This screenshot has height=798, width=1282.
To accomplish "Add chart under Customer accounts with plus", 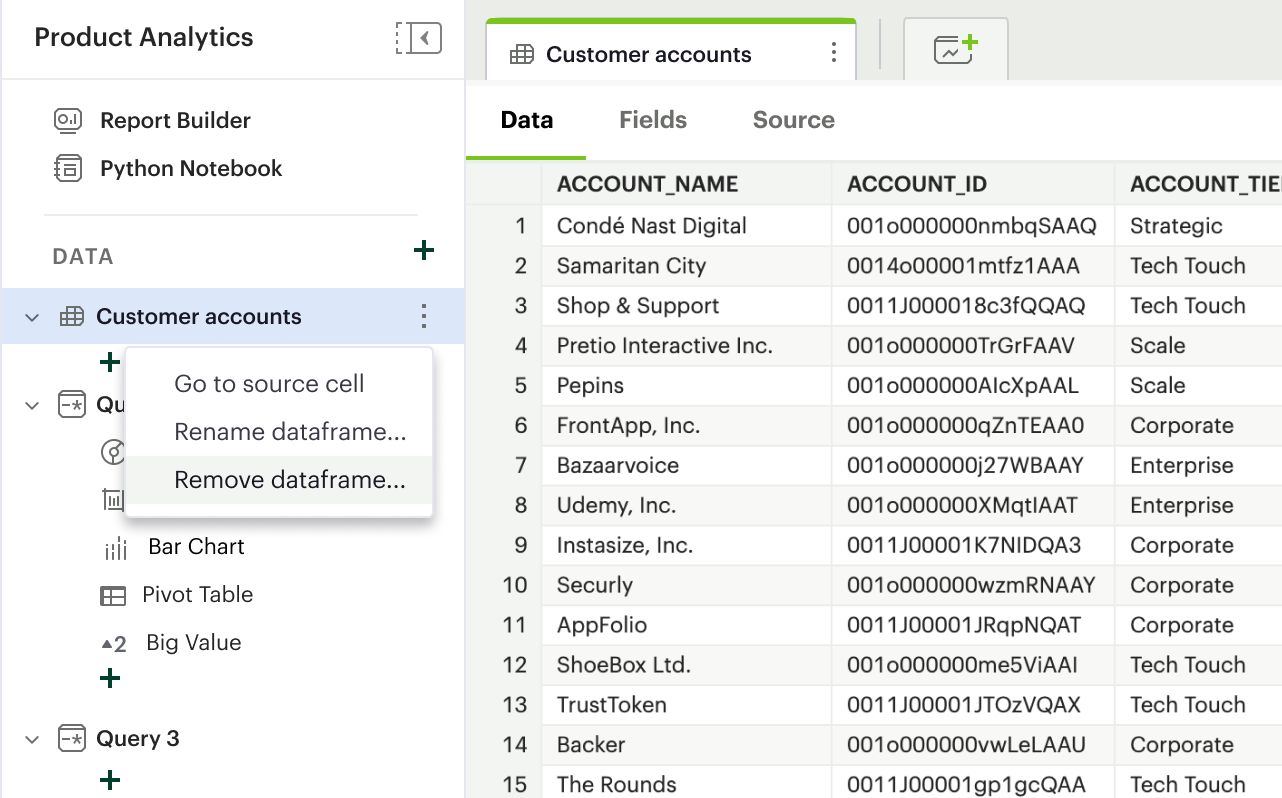I will coord(110,361).
